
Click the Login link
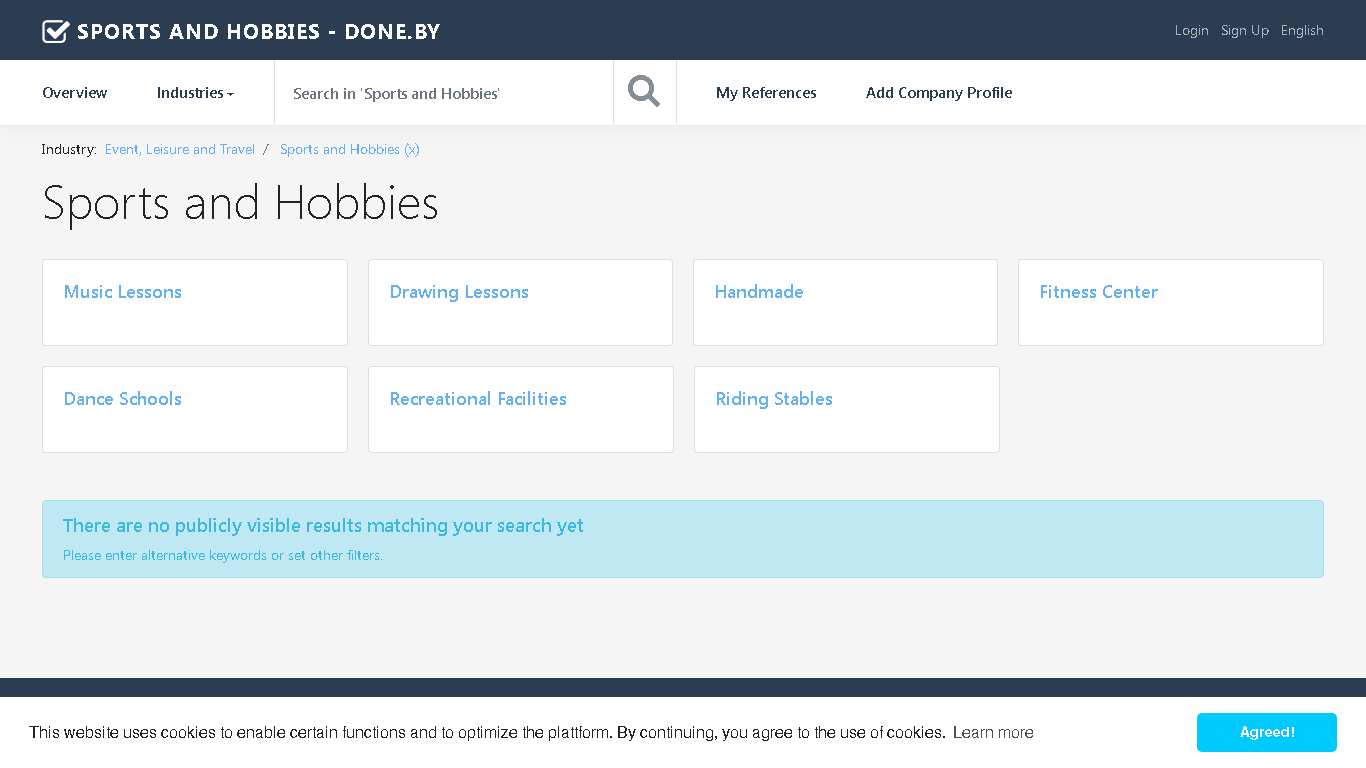tap(1192, 30)
